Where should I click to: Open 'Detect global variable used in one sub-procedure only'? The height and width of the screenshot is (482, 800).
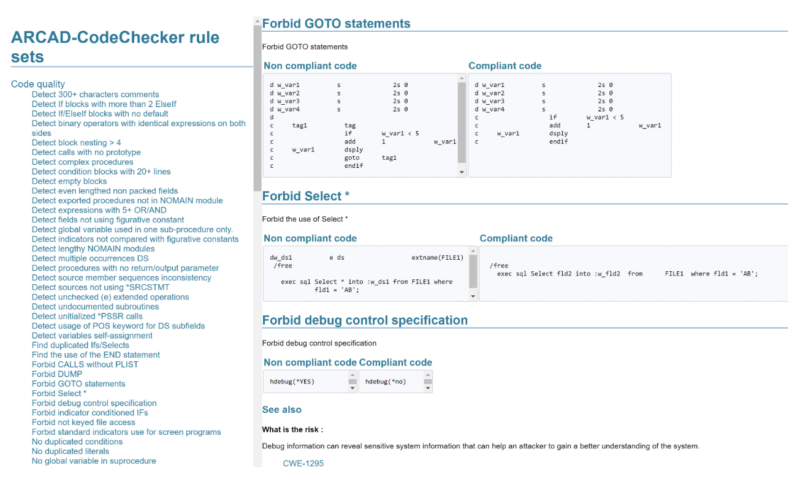(132, 230)
